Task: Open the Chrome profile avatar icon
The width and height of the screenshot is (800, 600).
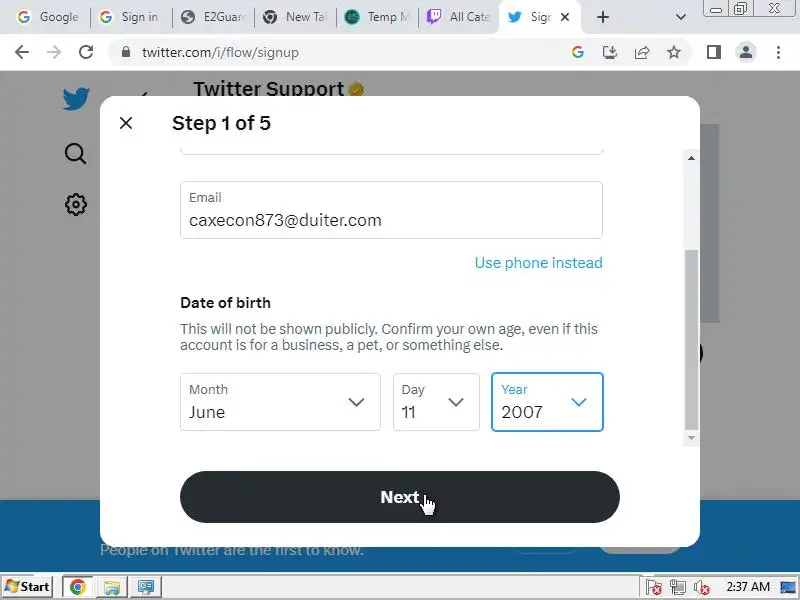Action: click(746, 52)
